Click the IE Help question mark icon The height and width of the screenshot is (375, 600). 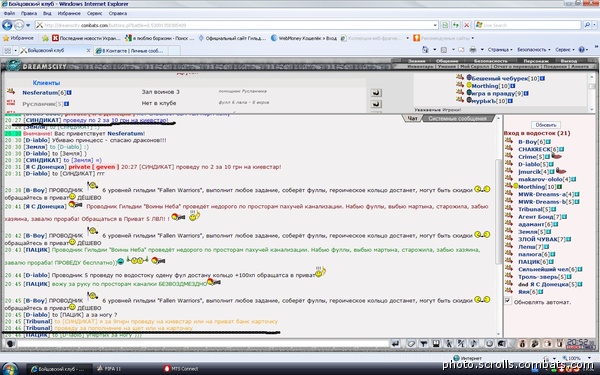click(581, 49)
